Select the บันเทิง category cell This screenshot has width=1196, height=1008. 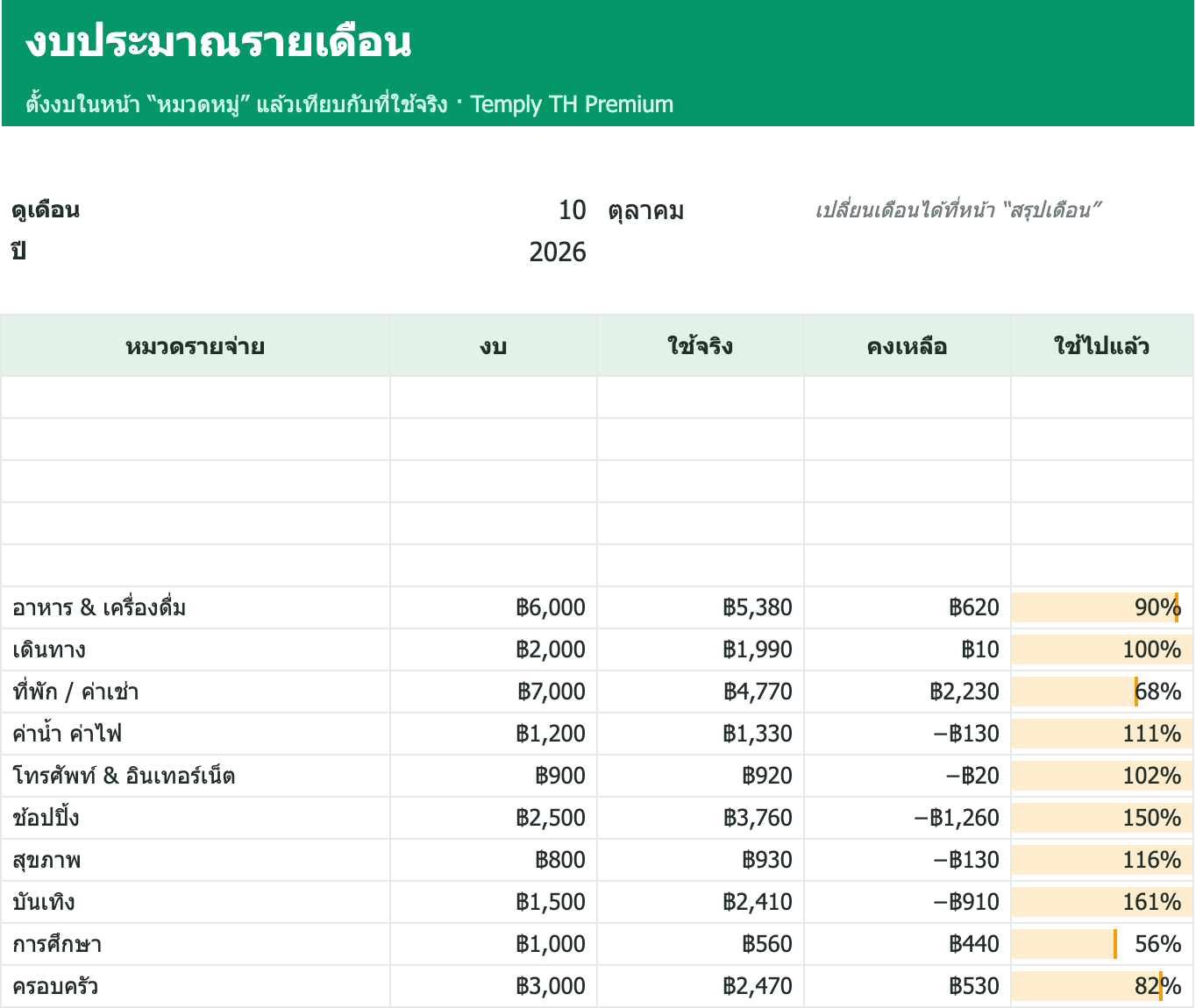[196, 902]
